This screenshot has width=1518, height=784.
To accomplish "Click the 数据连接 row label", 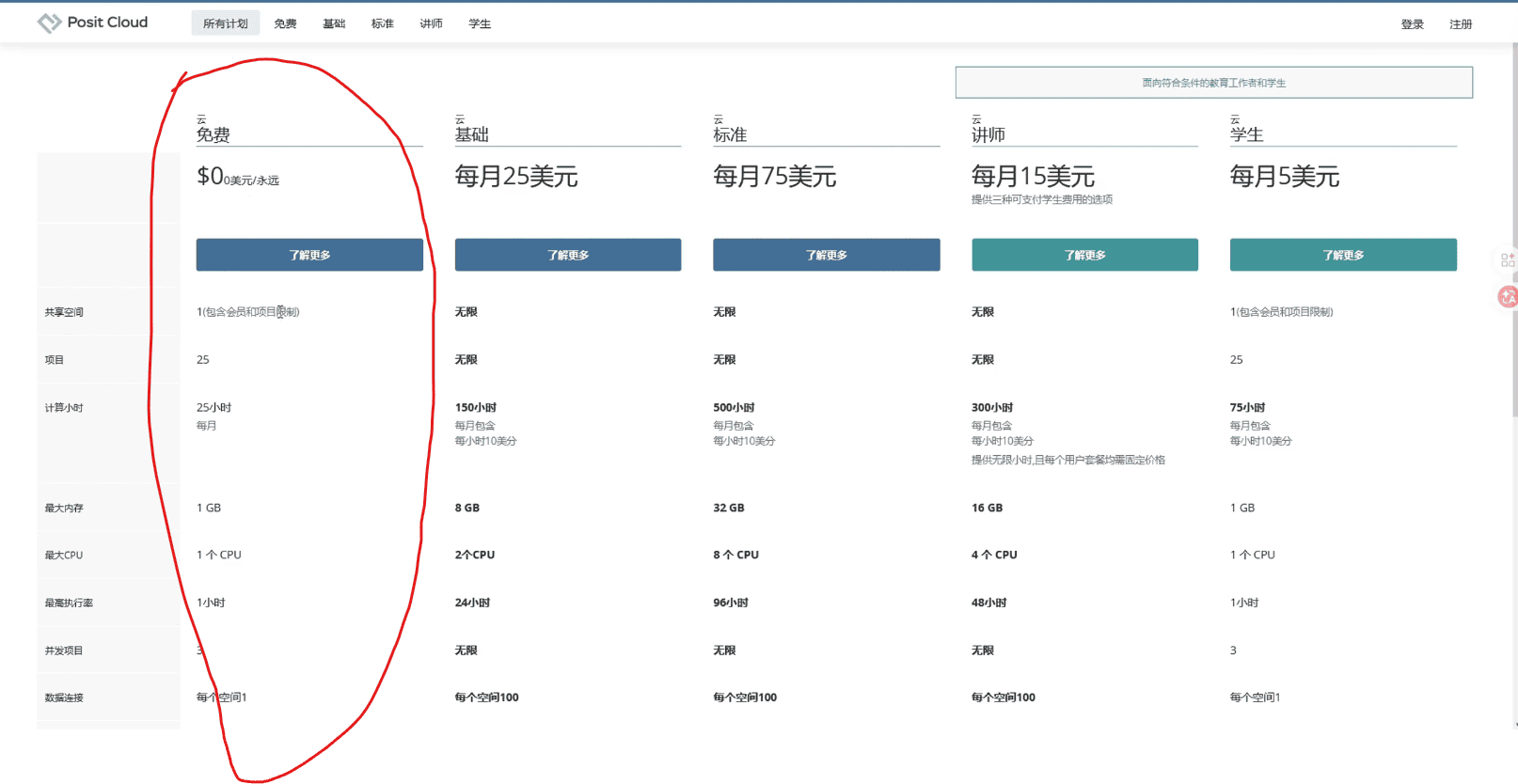I will pos(64,698).
